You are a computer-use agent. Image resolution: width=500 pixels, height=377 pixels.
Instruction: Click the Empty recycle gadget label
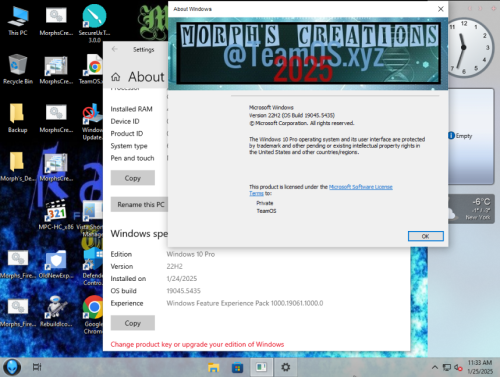(x=464, y=136)
